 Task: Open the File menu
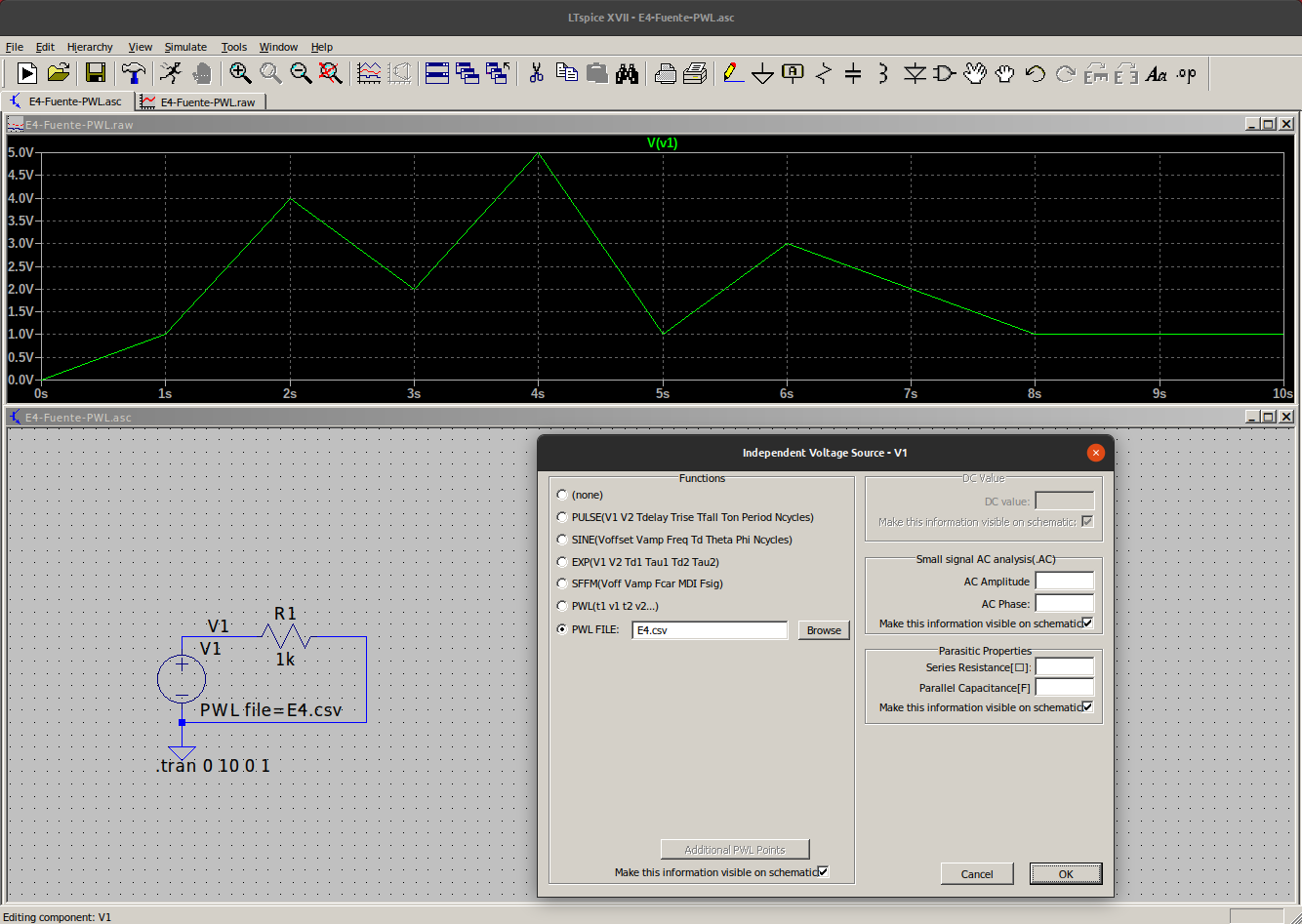[15, 47]
